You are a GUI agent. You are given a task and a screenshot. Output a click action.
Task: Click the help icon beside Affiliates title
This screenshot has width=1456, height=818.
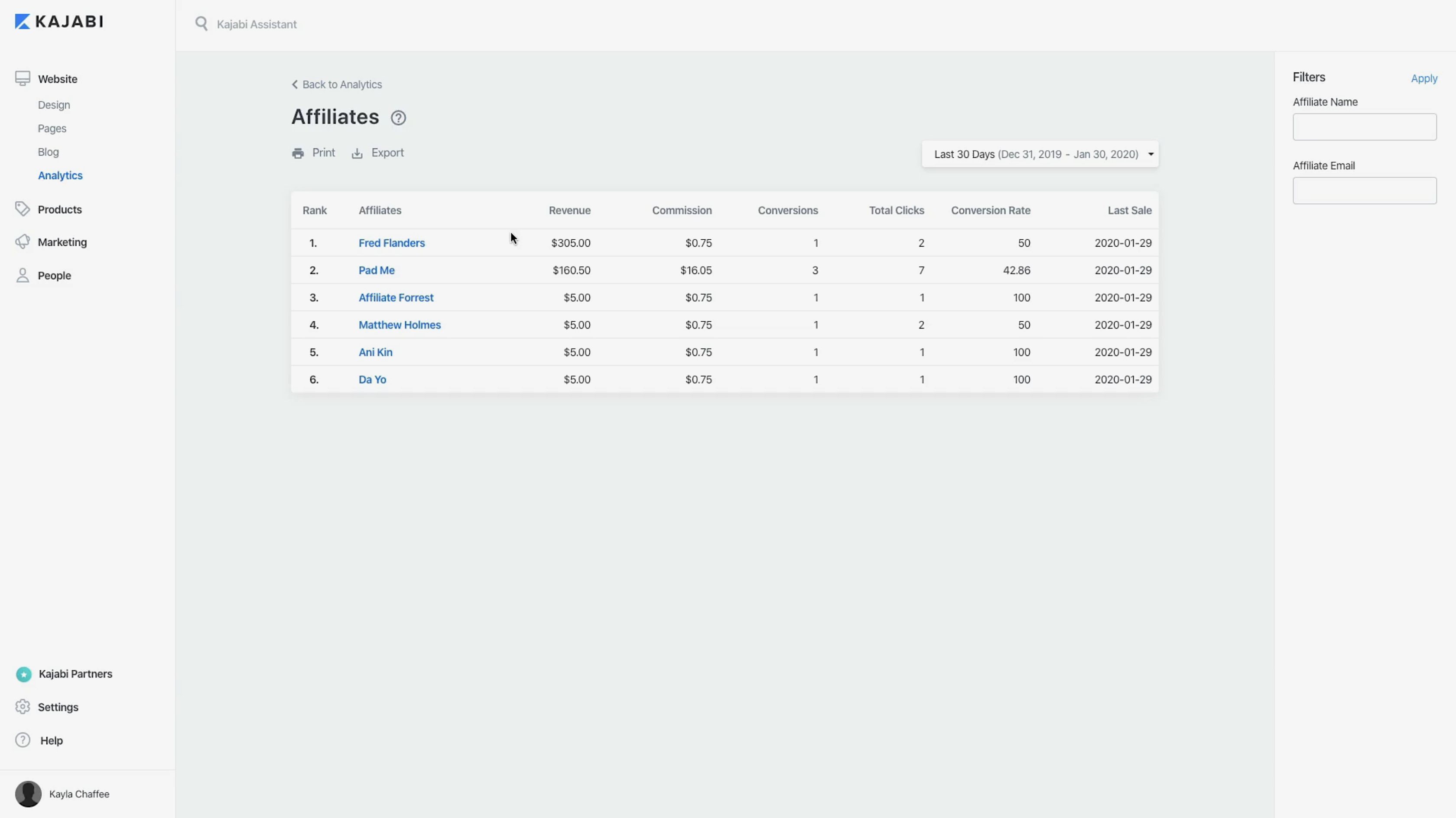[x=399, y=117]
